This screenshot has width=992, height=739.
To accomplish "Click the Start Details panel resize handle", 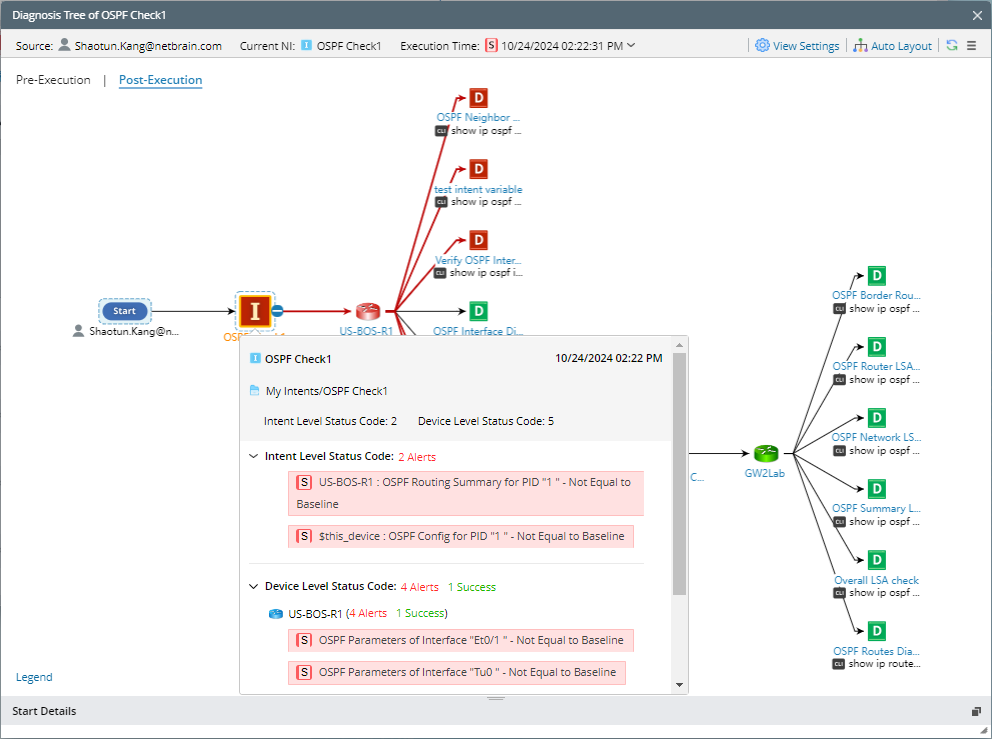I will click(x=496, y=699).
